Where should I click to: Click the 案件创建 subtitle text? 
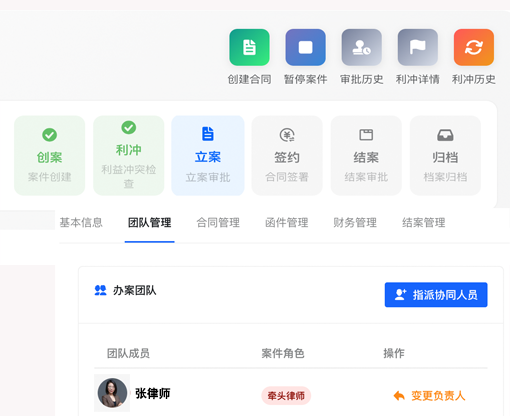(49, 177)
